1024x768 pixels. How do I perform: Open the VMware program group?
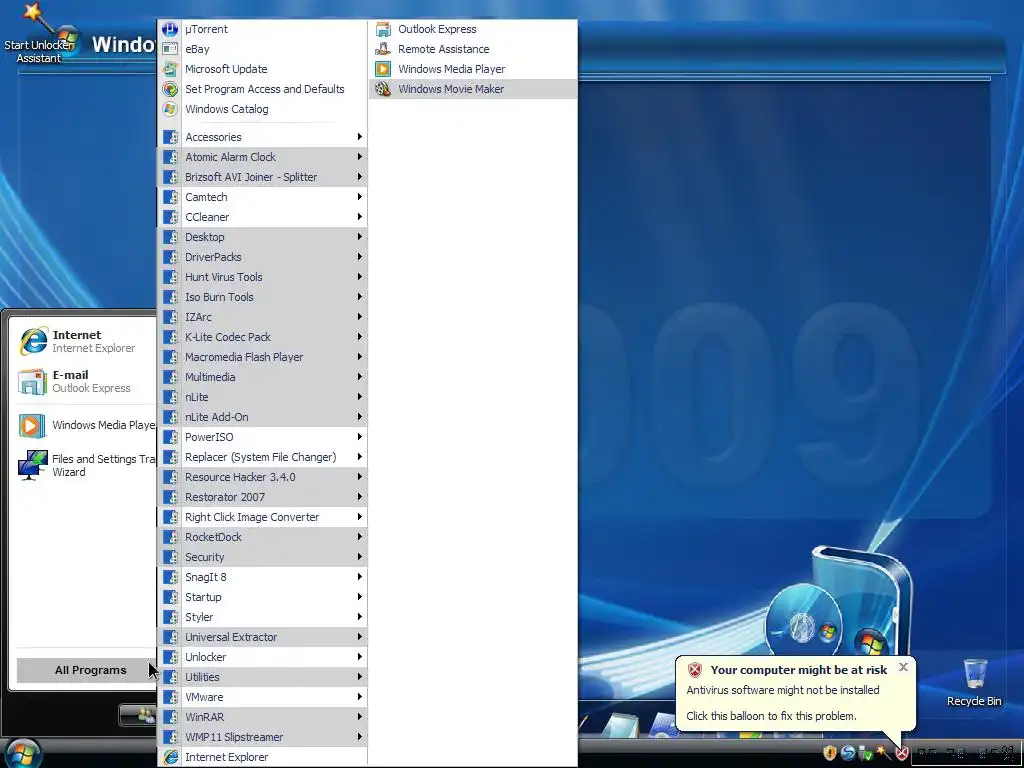(x=262, y=697)
